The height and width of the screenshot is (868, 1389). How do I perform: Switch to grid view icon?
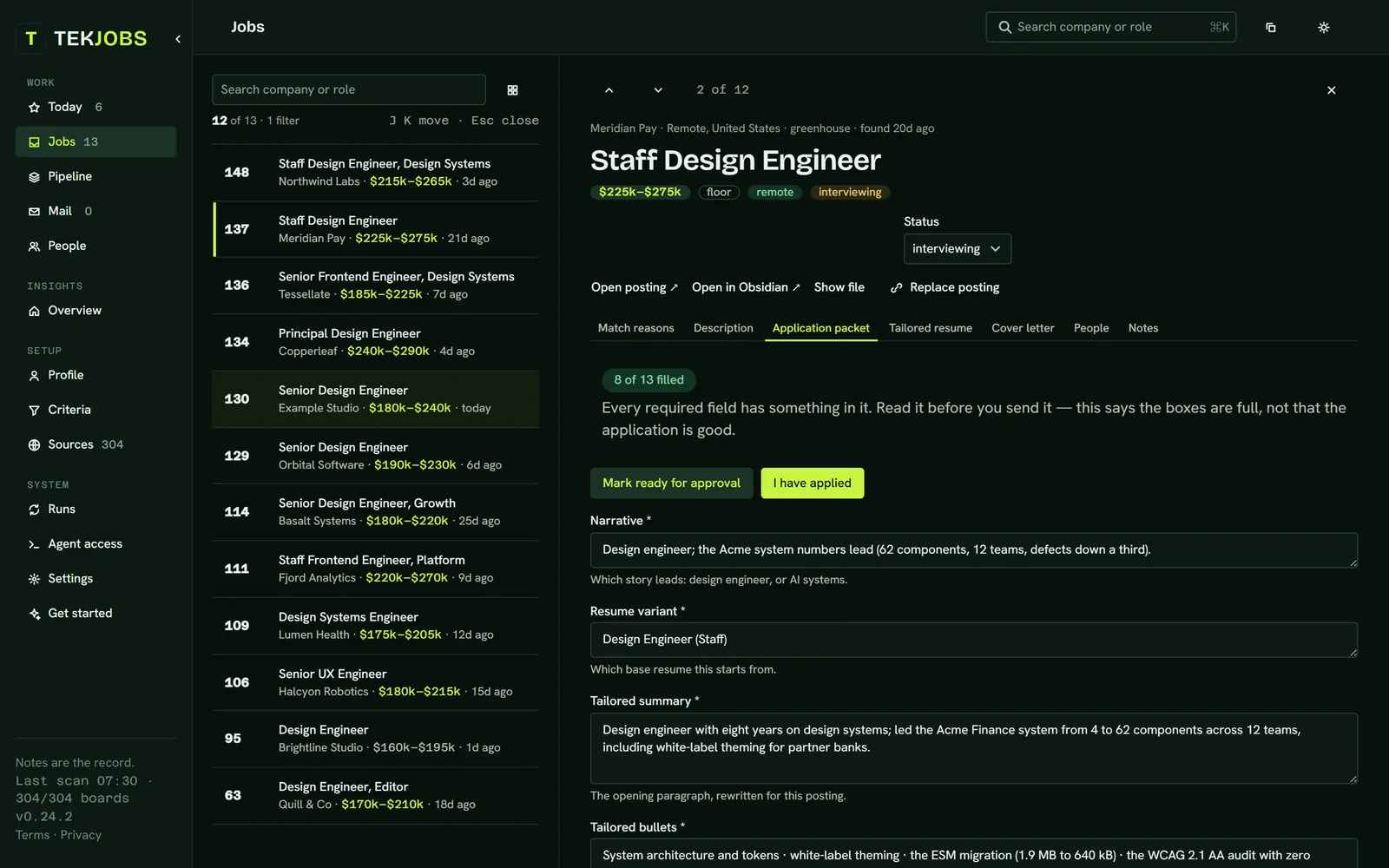pyautogui.click(x=512, y=90)
